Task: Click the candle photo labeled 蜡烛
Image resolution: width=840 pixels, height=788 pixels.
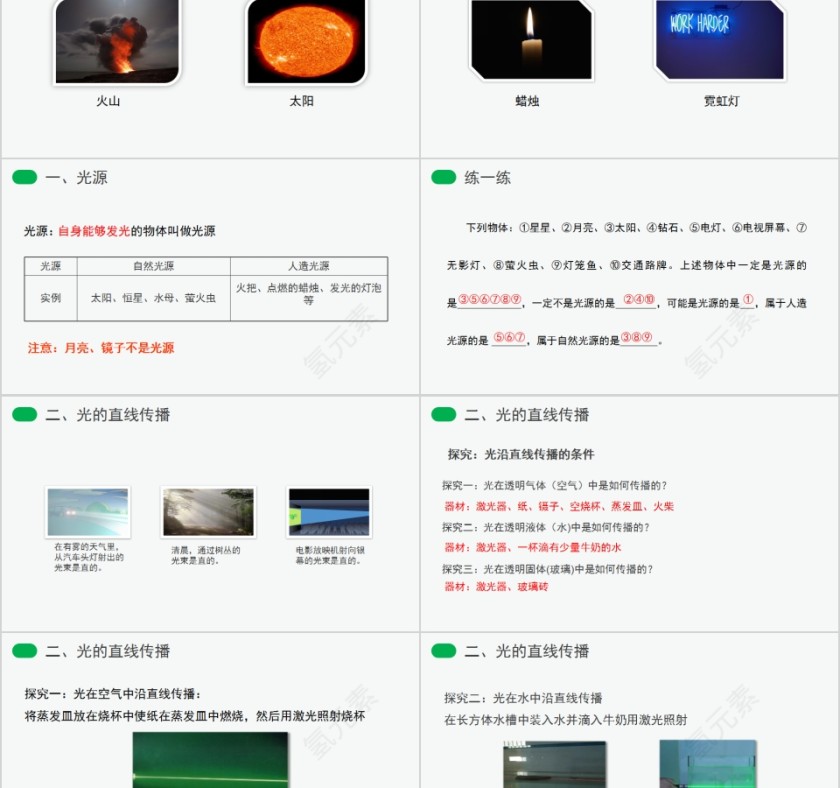Action: click(x=530, y=40)
